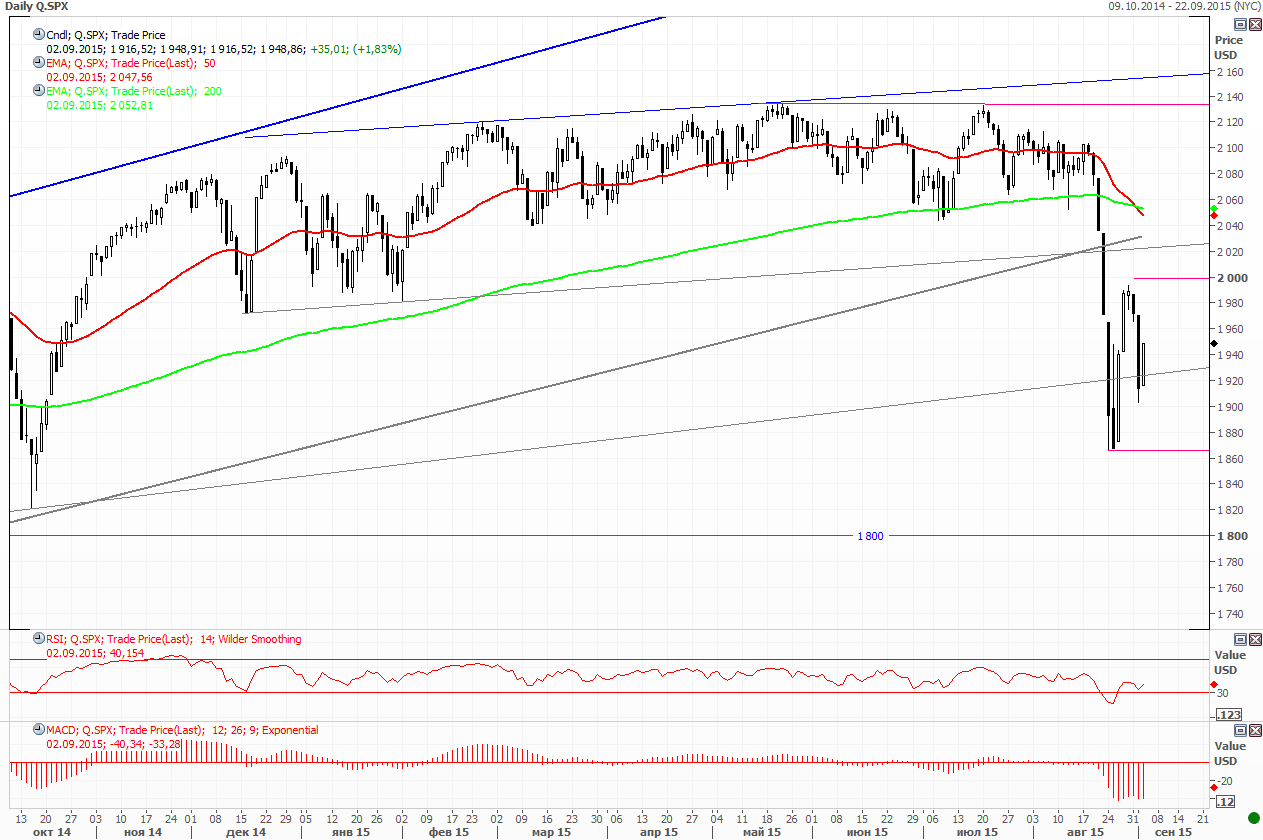Click the green status indicator in bottom corner
The height and width of the screenshot is (840, 1263).
(x=1253, y=818)
